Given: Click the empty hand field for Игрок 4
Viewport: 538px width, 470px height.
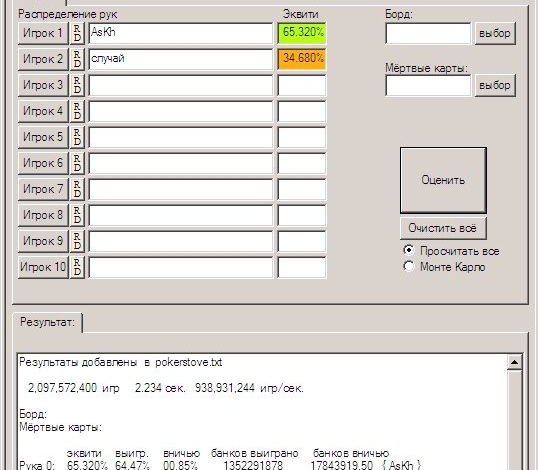Looking at the screenshot, I should [x=180, y=111].
